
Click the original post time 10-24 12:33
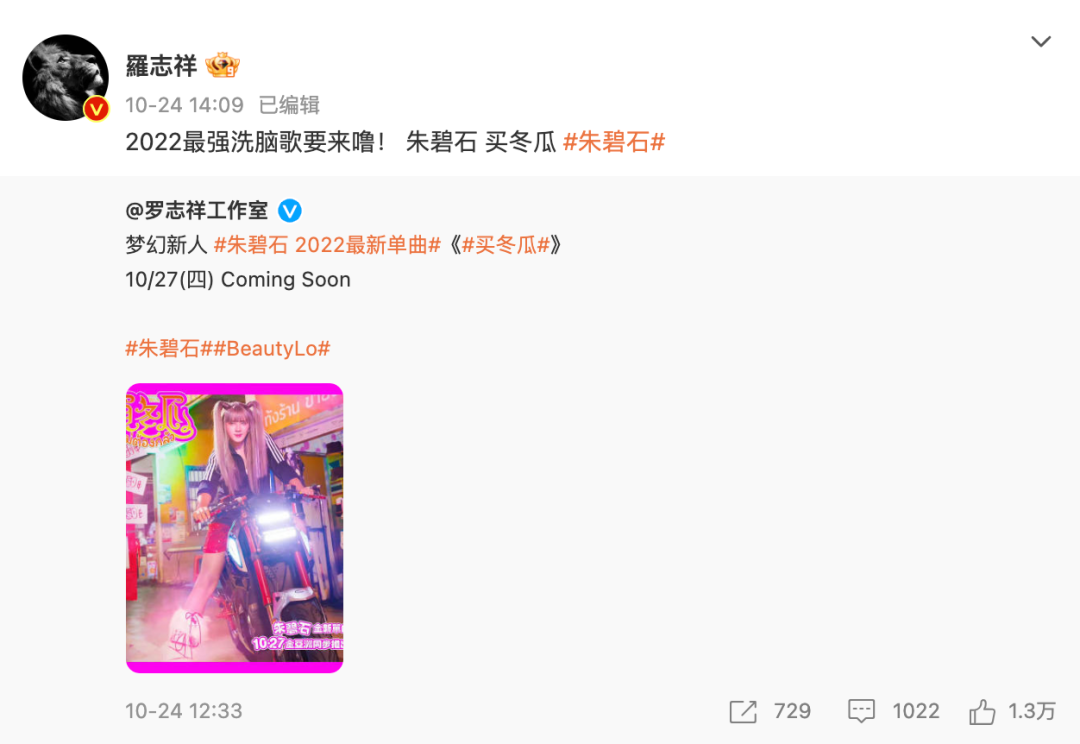(x=184, y=711)
